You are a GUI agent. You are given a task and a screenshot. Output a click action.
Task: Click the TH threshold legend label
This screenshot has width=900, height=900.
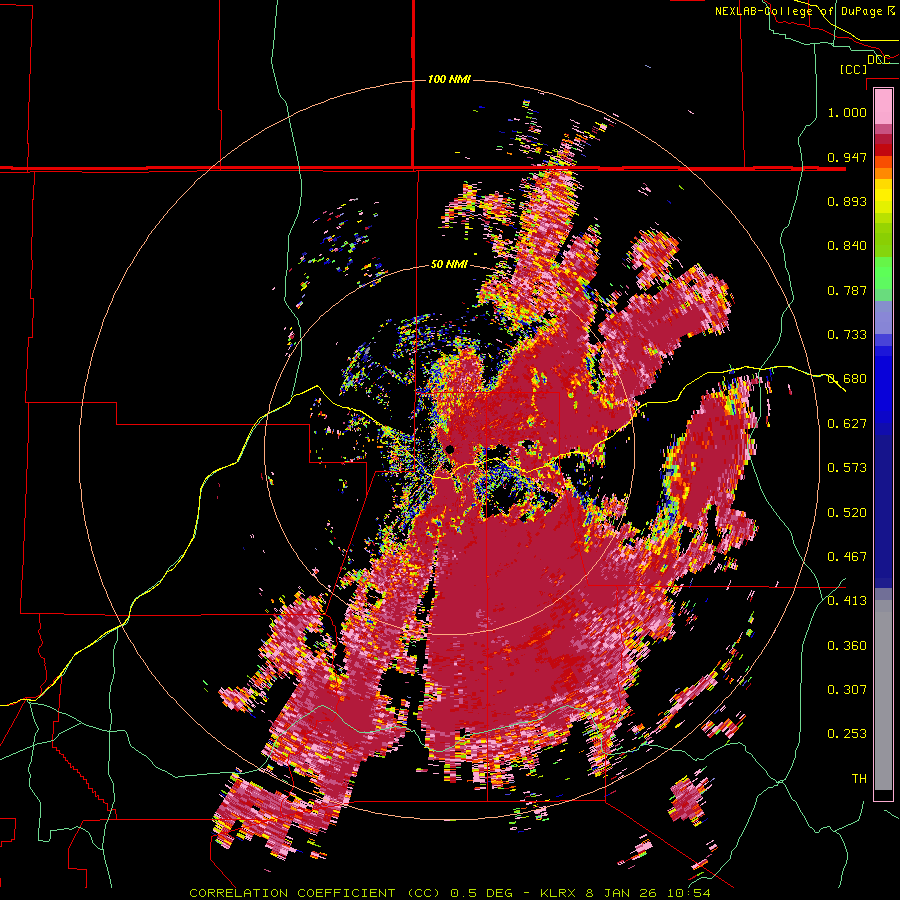tap(859, 779)
